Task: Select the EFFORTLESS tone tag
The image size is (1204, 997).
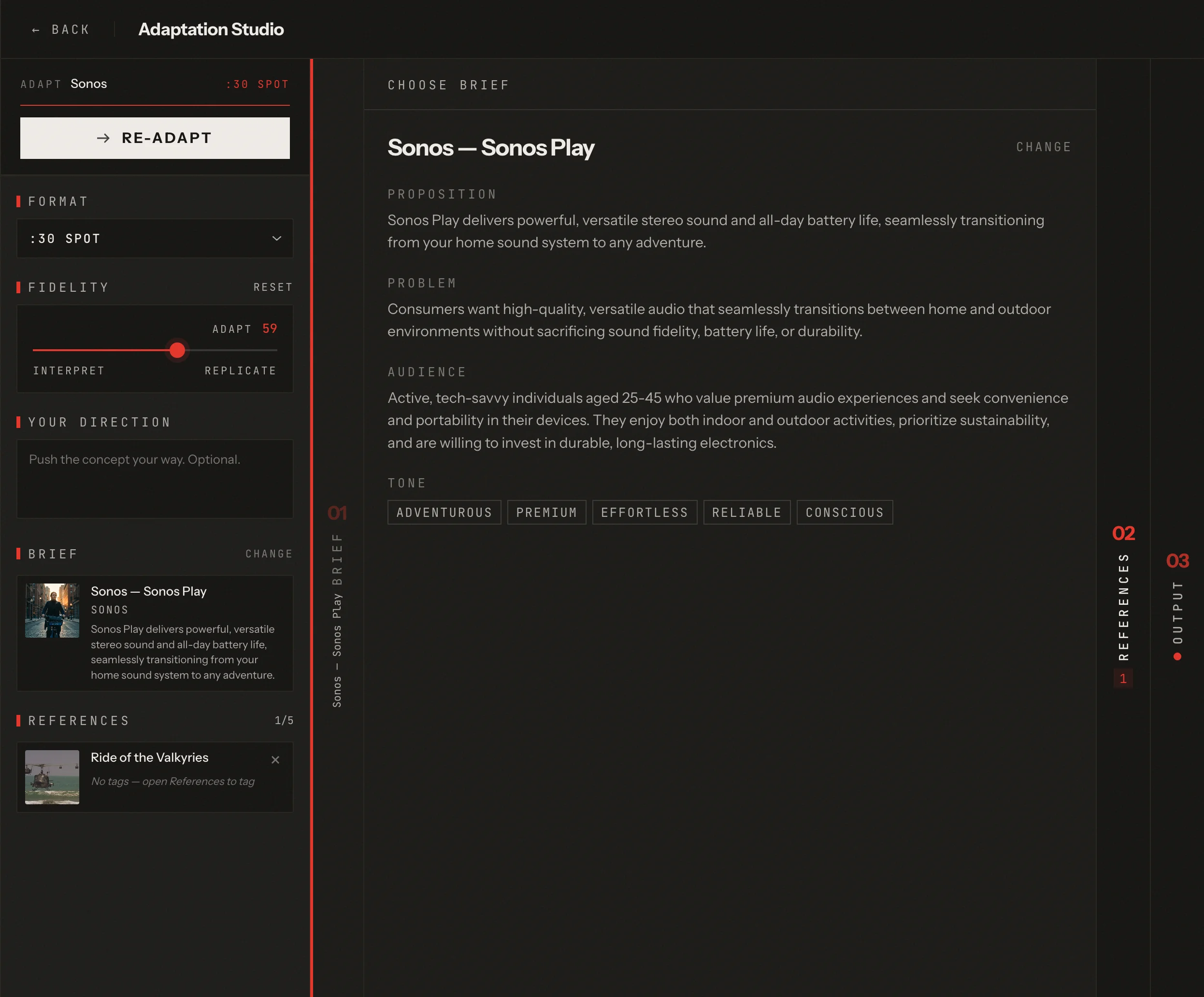Action: [645, 512]
